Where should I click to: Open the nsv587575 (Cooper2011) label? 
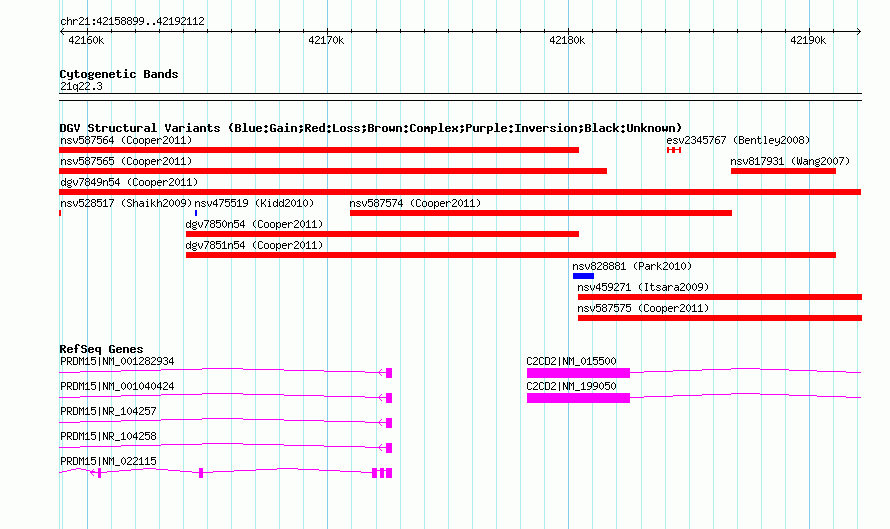[x=643, y=308]
